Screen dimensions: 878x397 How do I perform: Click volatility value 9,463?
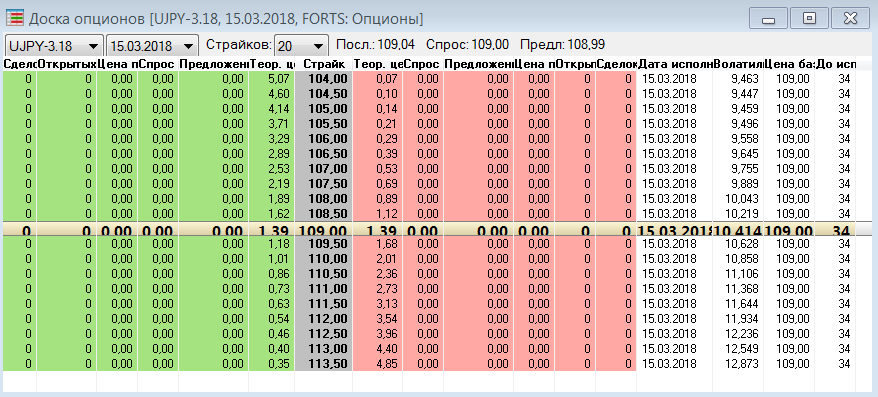737,79
